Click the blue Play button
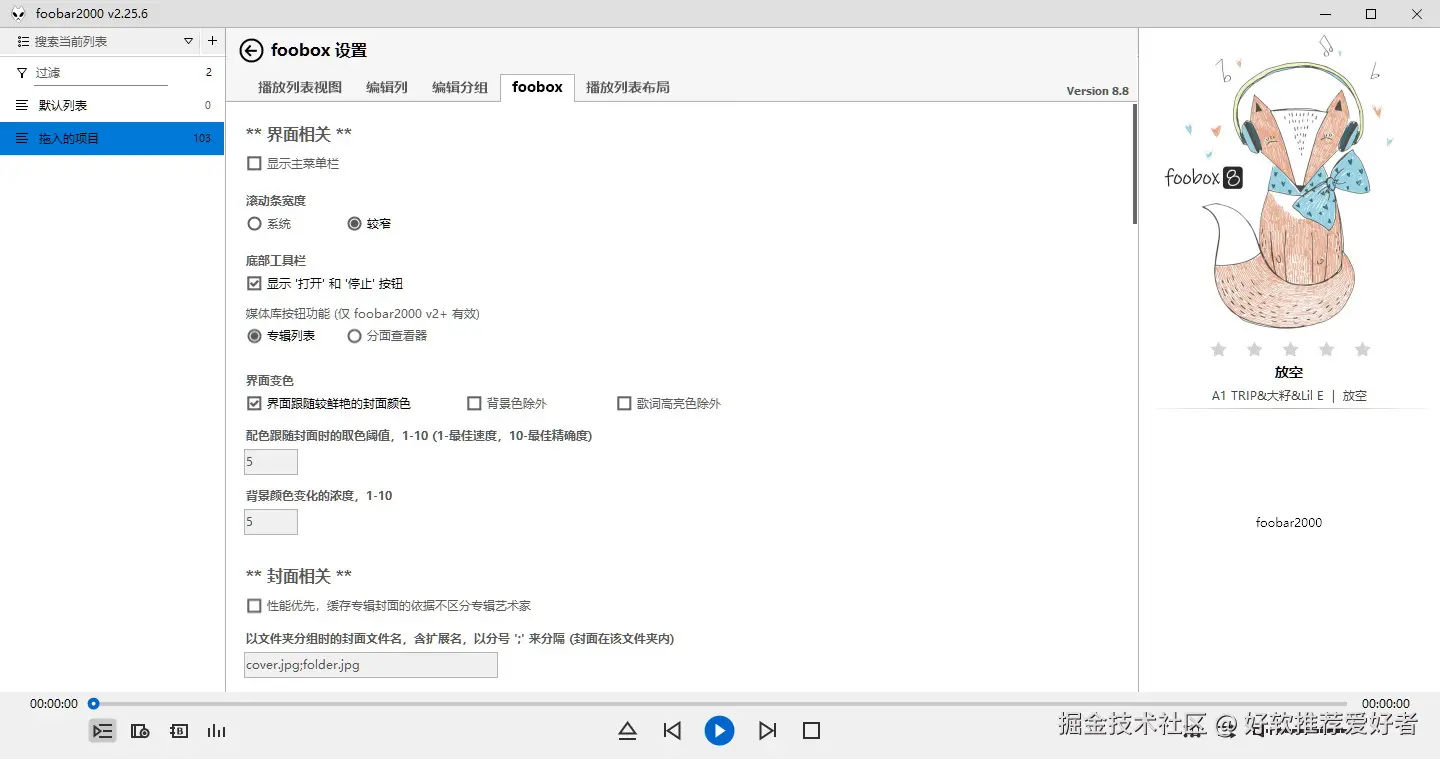This screenshot has height=759, width=1440. (719, 731)
